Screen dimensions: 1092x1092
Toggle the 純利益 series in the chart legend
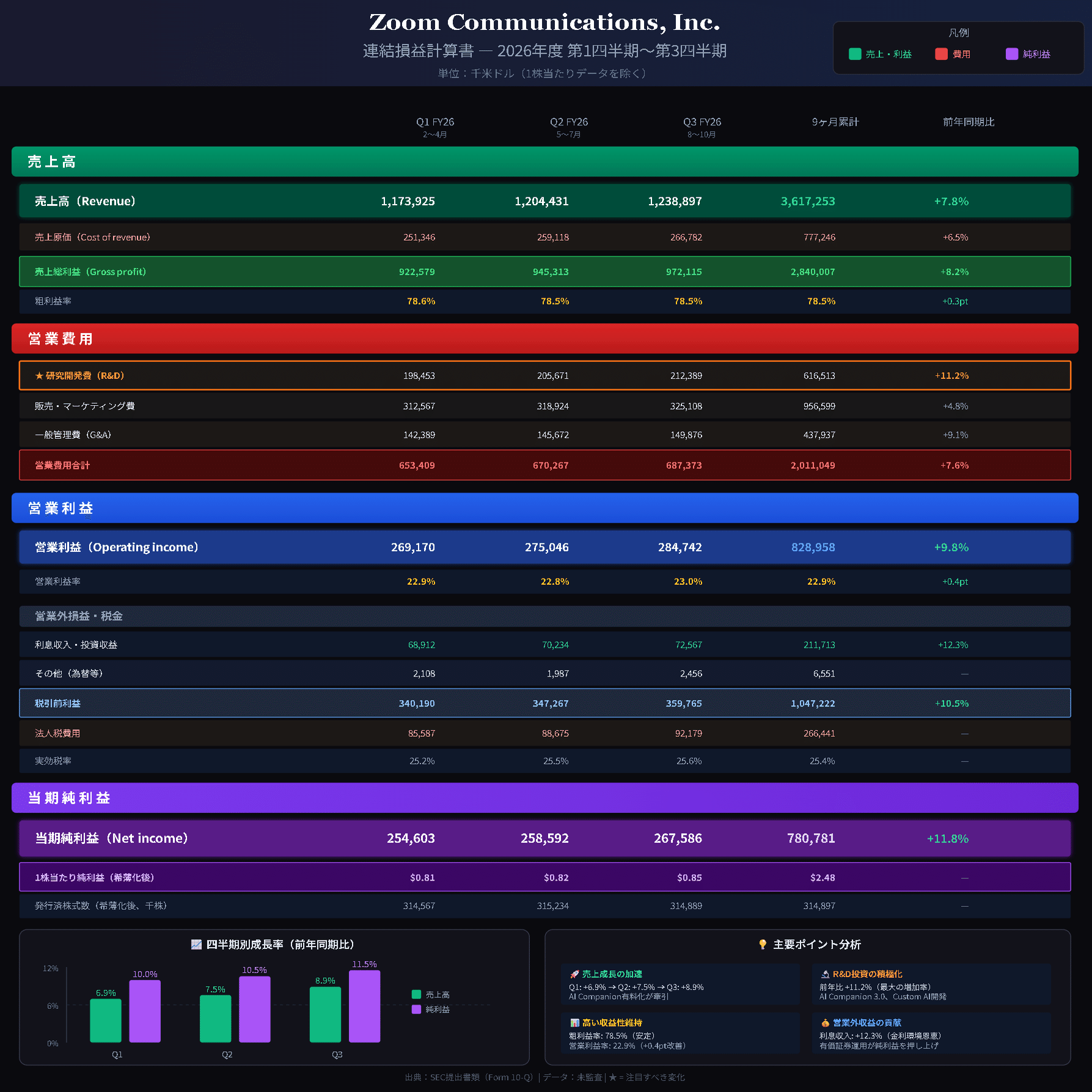click(428, 1010)
